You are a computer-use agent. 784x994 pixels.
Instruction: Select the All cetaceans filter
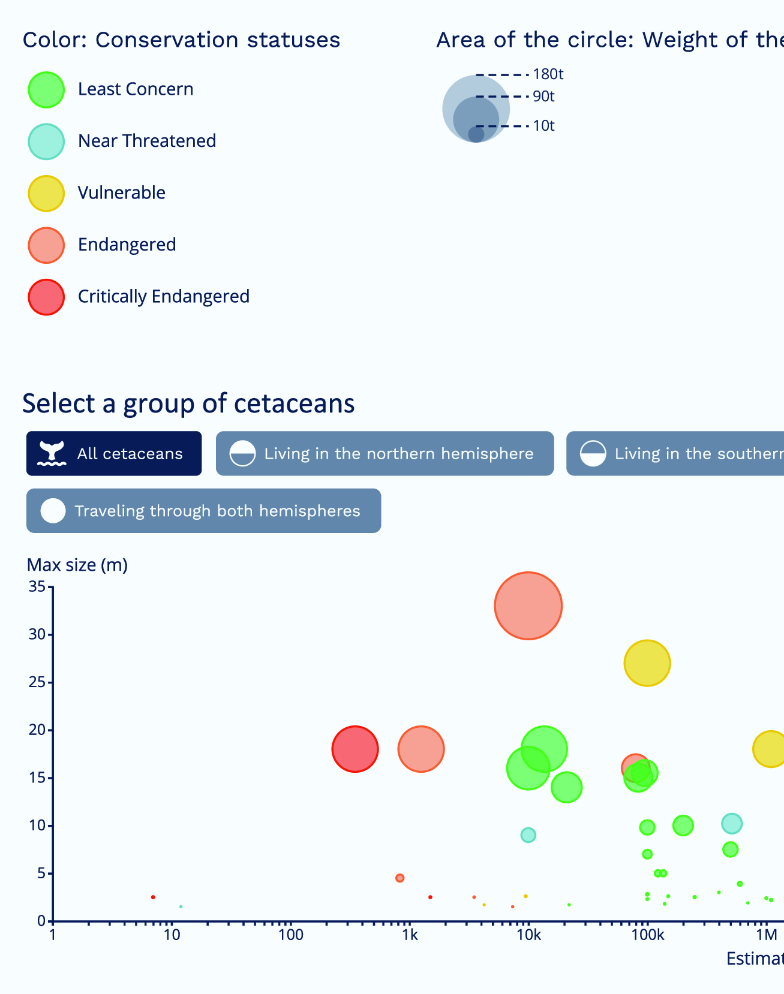(114, 453)
